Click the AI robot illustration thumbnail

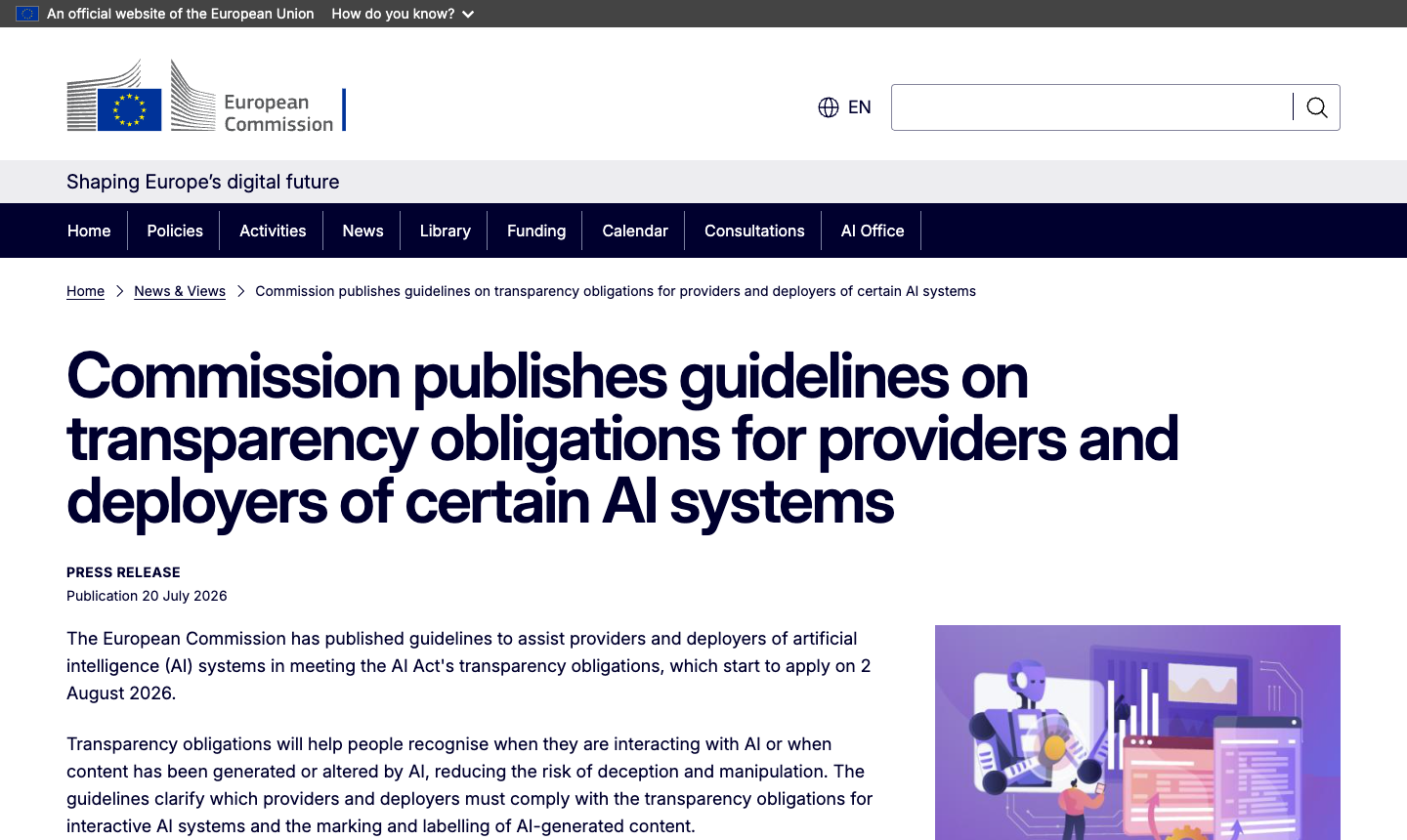[x=1137, y=733]
